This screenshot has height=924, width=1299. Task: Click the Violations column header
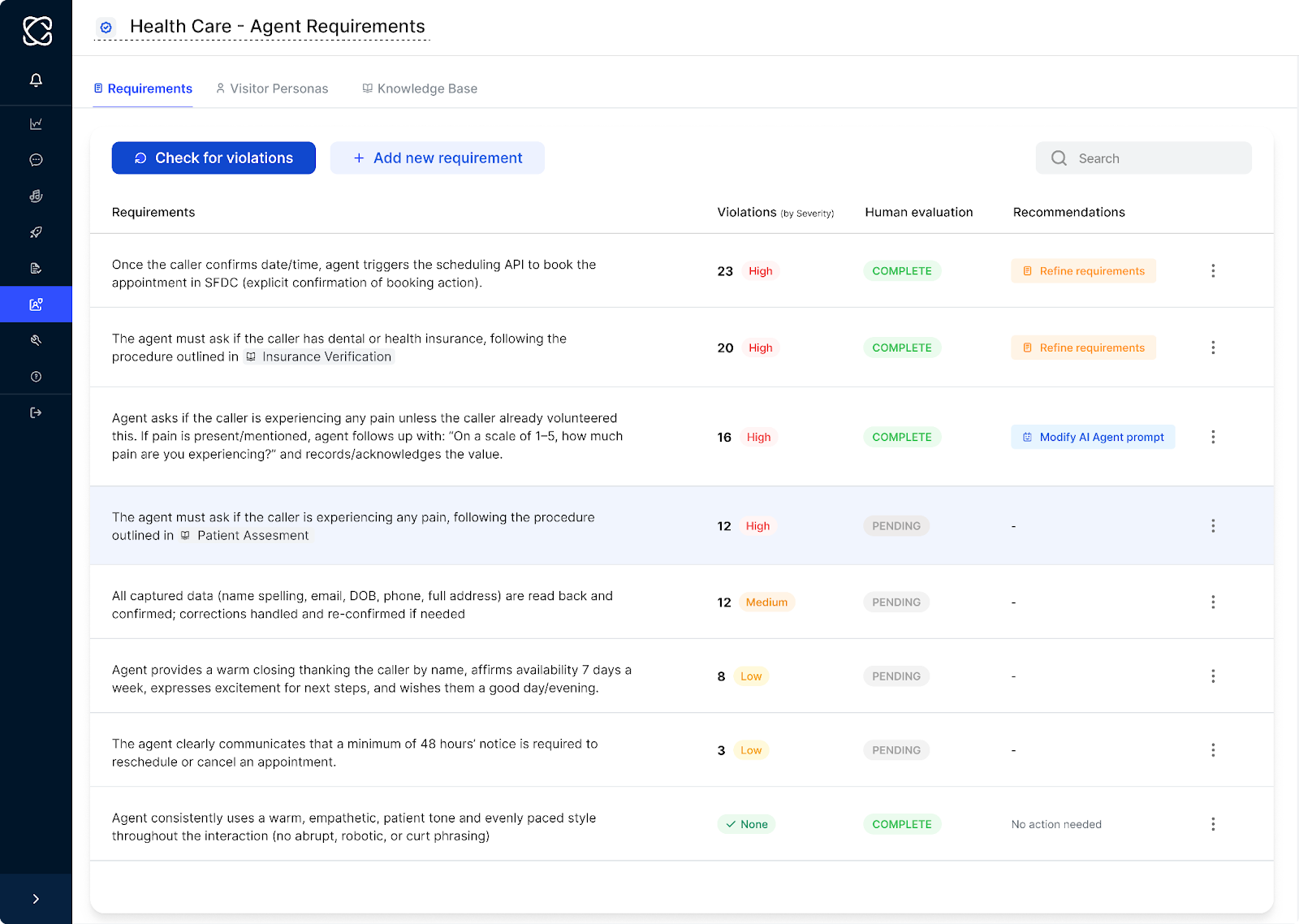pyautogui.click(x=775, y=212)
